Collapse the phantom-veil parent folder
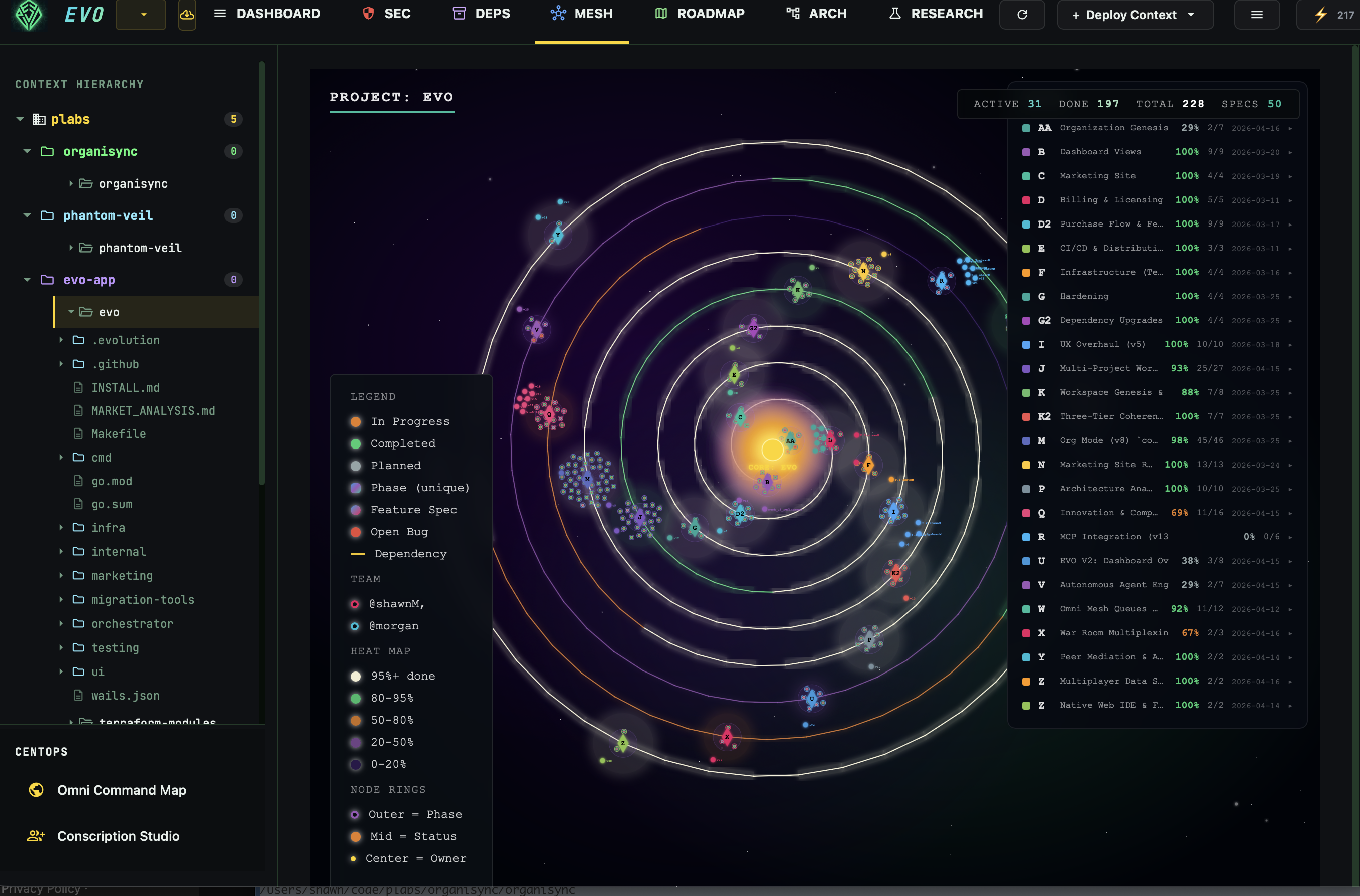 tap(27, 215)
